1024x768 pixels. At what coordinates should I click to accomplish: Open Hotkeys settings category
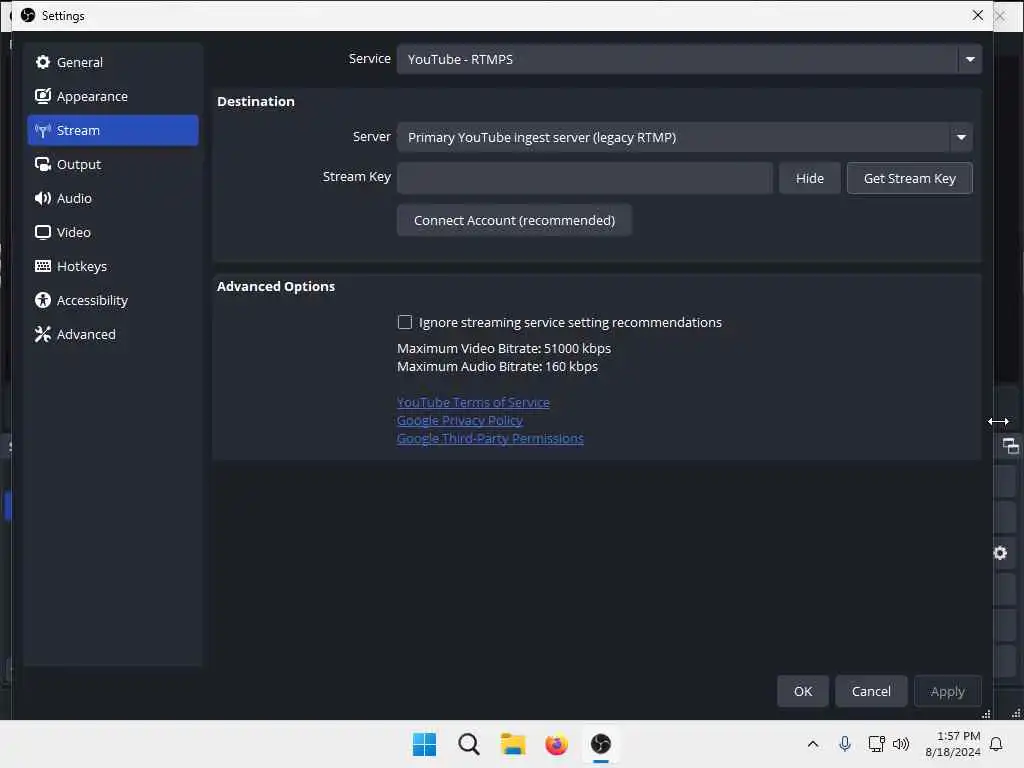click(x=112, y=266)
